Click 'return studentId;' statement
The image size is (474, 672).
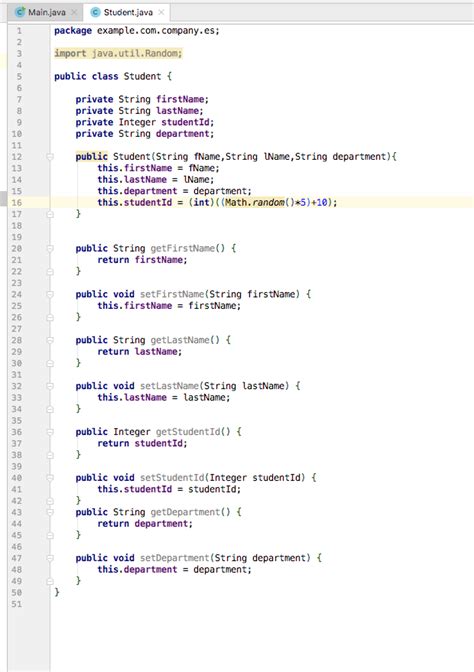click(x=142, y=444)
